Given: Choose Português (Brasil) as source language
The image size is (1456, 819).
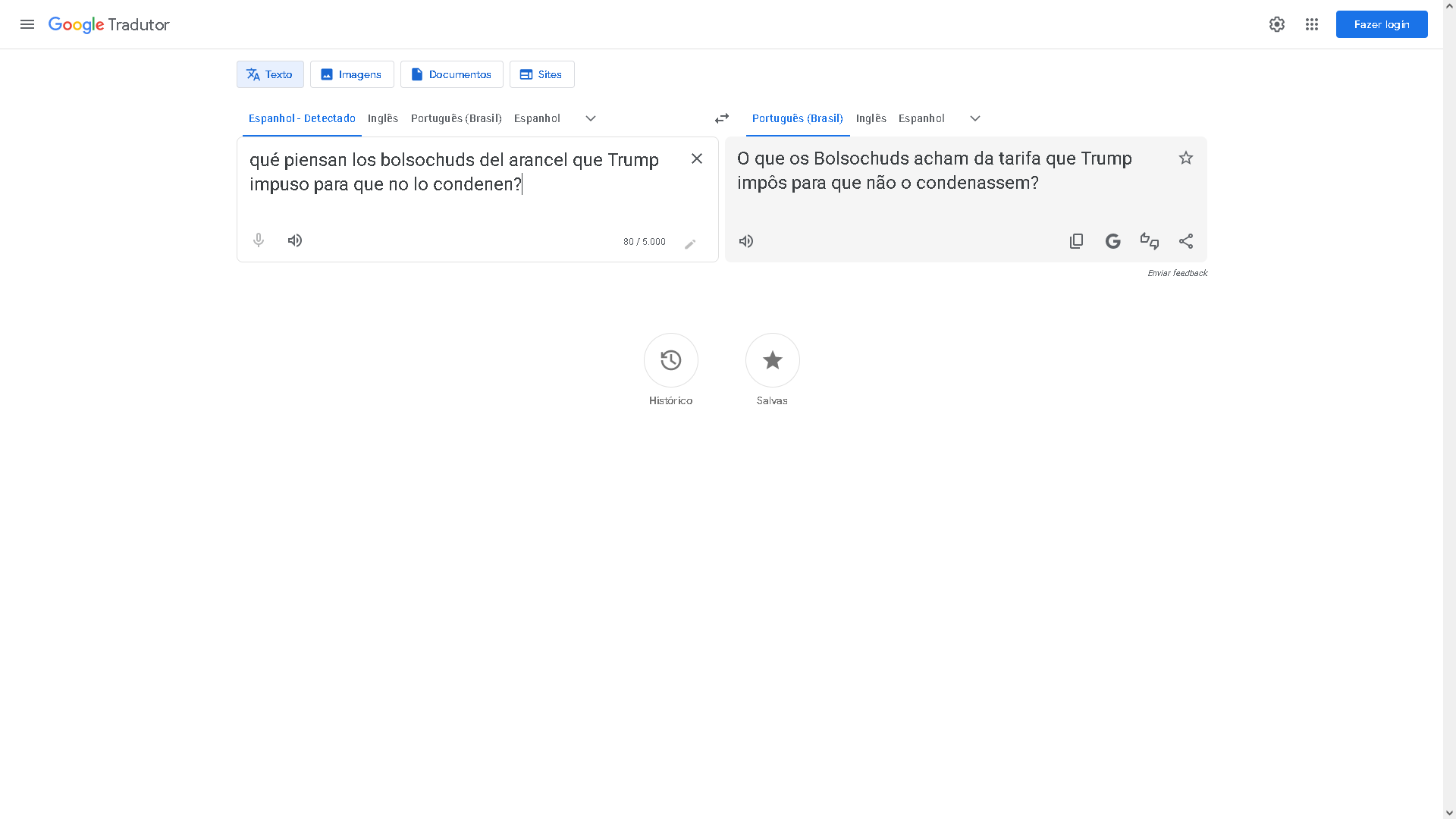Looking at the screenshot, I should [457, 118].
